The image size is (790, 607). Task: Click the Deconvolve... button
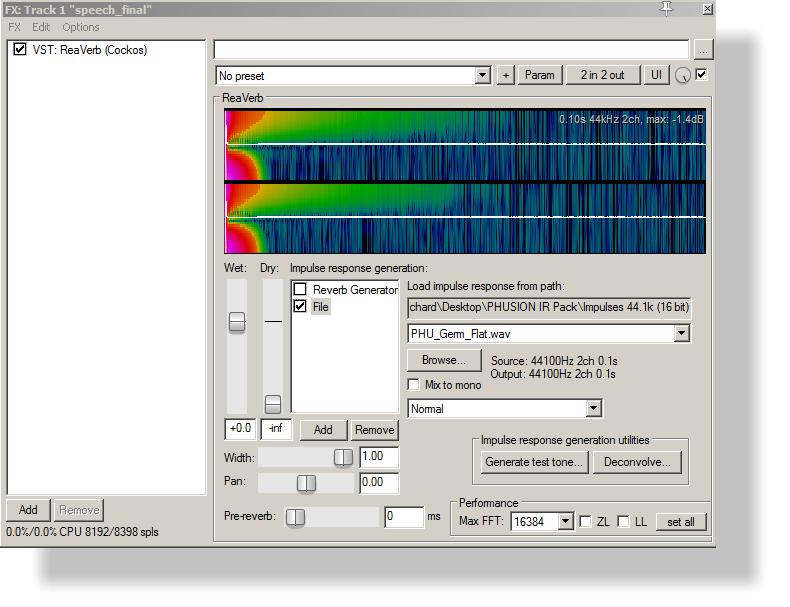(637, 462)
